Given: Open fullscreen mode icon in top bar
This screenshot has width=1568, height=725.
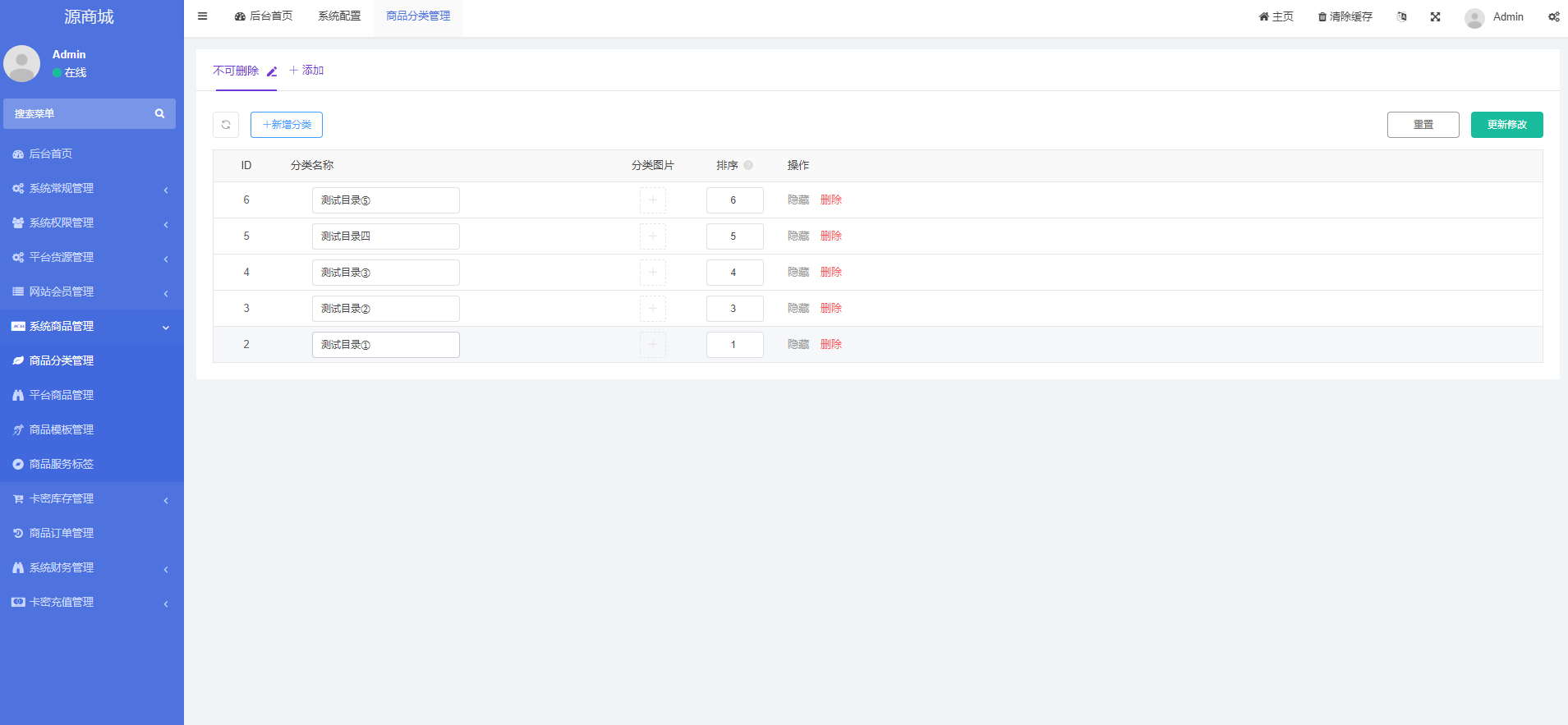Looking at the screenshot, I should [1436, 16].
